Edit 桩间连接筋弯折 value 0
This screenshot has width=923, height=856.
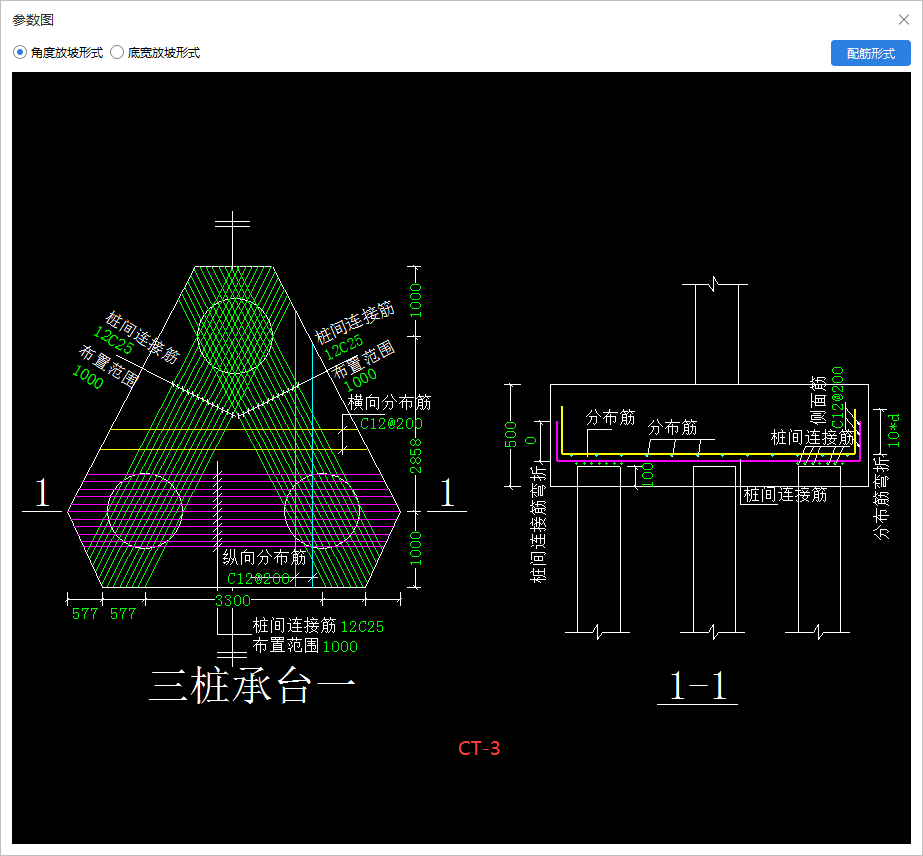[x=531, y=440]
